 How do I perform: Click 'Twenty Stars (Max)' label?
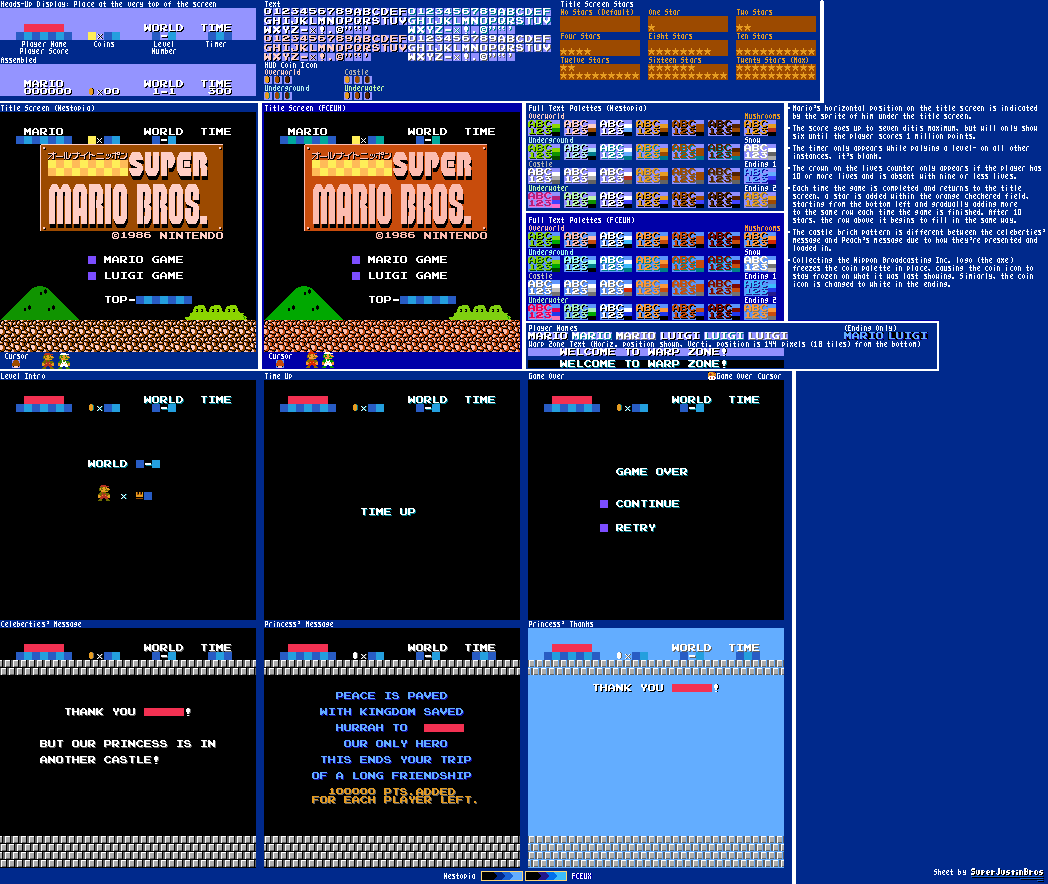click(773, 60)
